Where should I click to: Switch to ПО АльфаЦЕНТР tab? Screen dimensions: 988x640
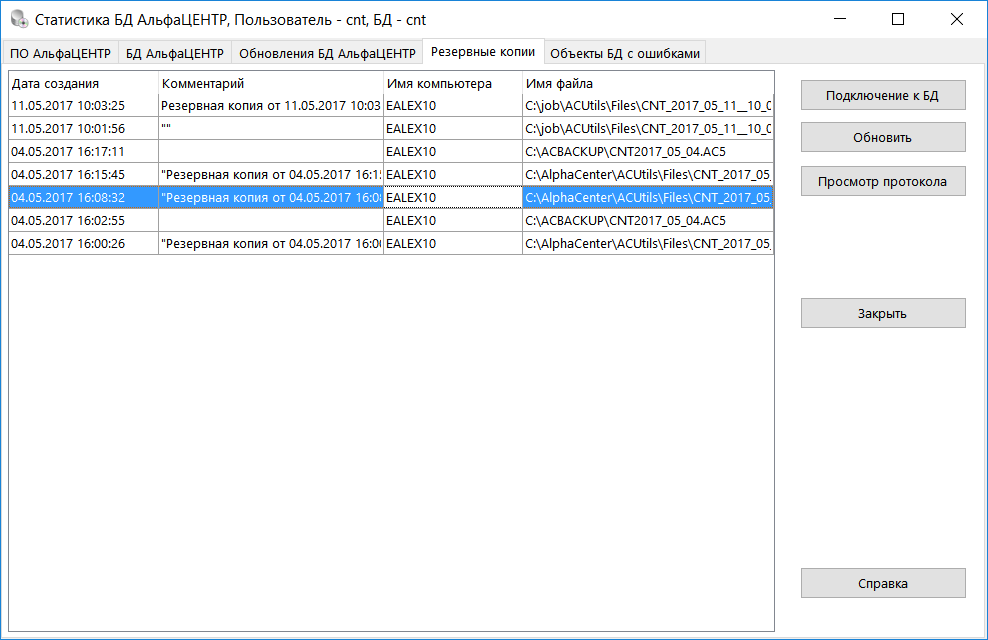pos(60,54)
